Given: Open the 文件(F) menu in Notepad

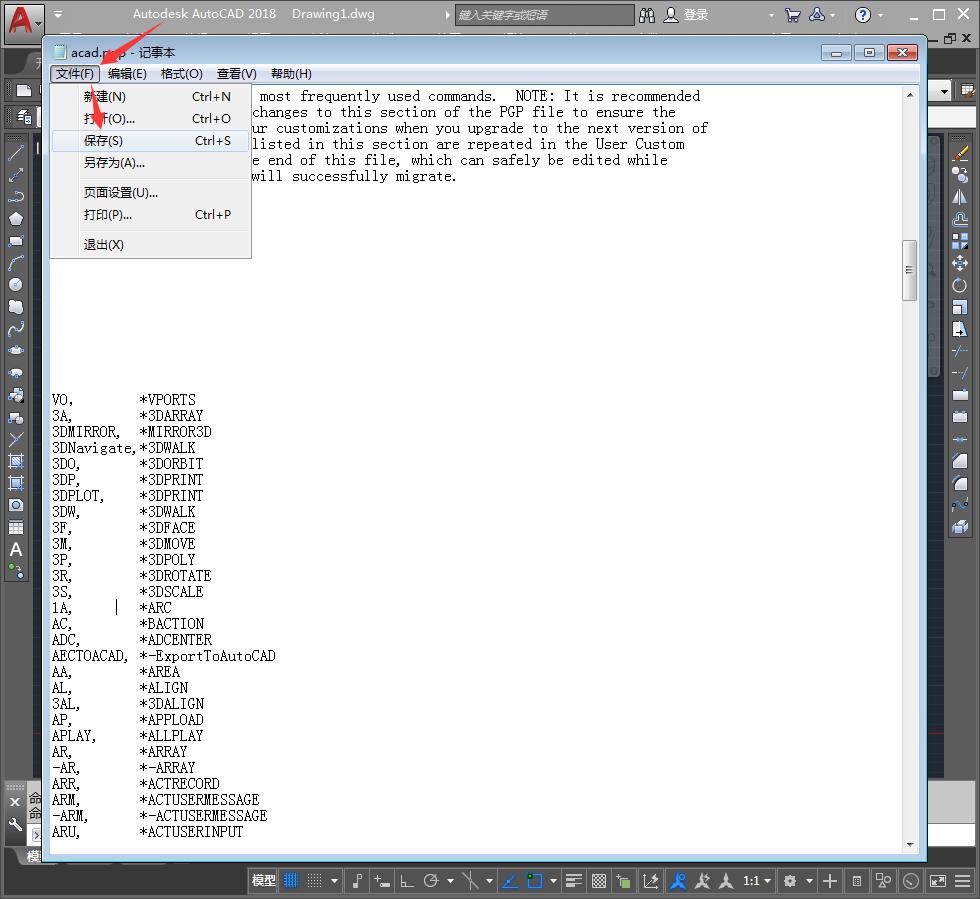Looking at the screenshot, I should point(75,74).
